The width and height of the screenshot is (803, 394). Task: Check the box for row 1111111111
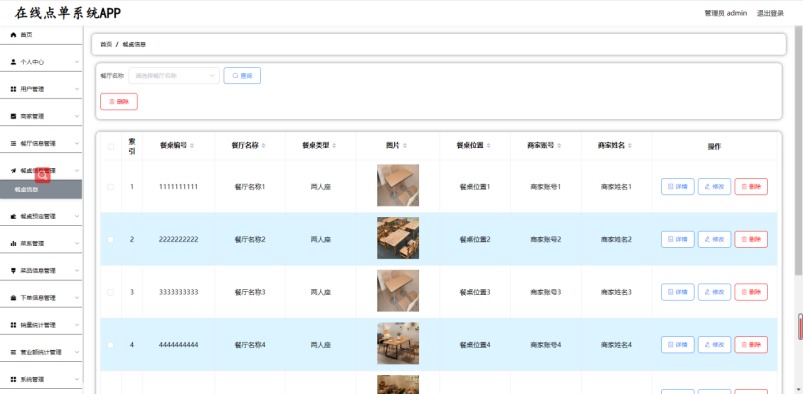pyautogui.click(x=111, y=186)
